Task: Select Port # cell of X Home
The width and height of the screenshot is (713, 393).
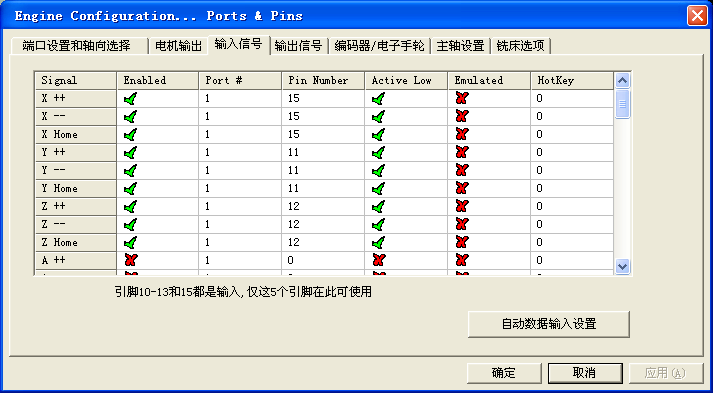Action: 240,135
